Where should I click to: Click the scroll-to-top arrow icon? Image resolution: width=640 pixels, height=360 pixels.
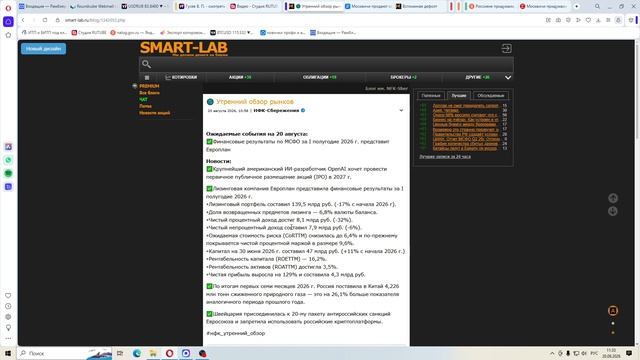pyautogui.click(x=613, y=198)
